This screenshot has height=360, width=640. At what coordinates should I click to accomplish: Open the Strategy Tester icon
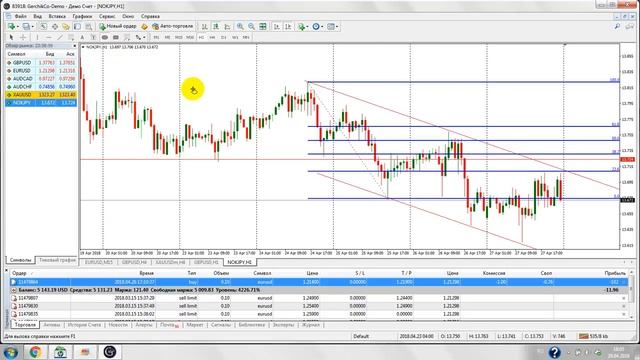point(89,27)
